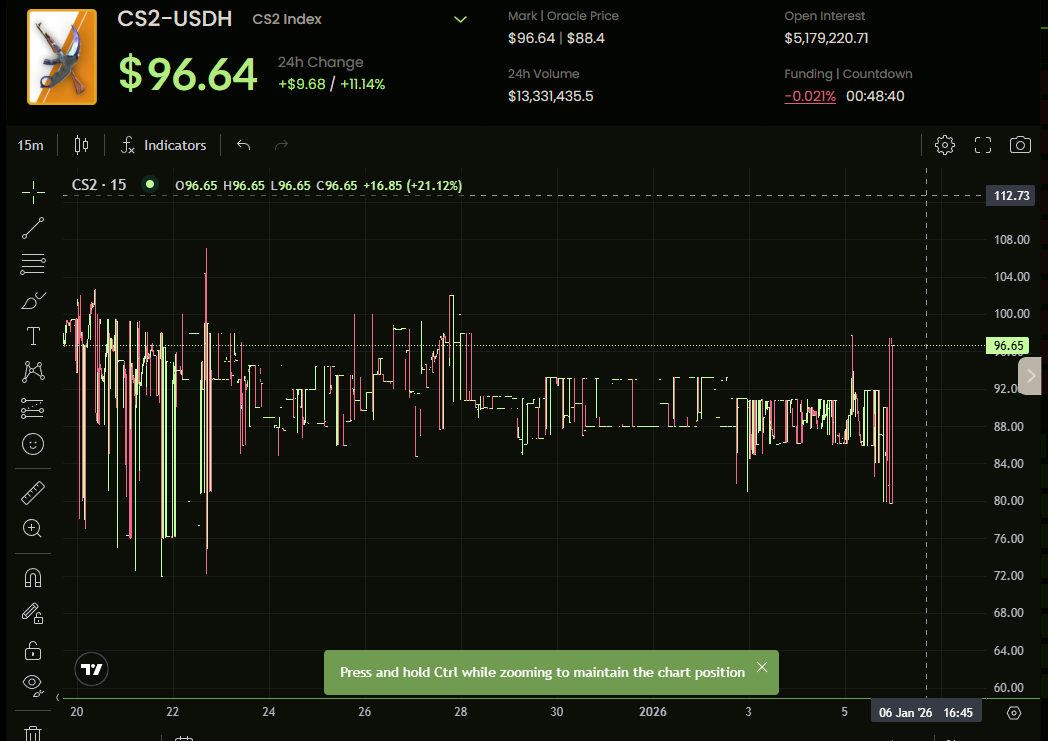Click the +$9.68 / +11.14% change value
The height and width of the screenshot is (741, 1048).
click(332, 84)
